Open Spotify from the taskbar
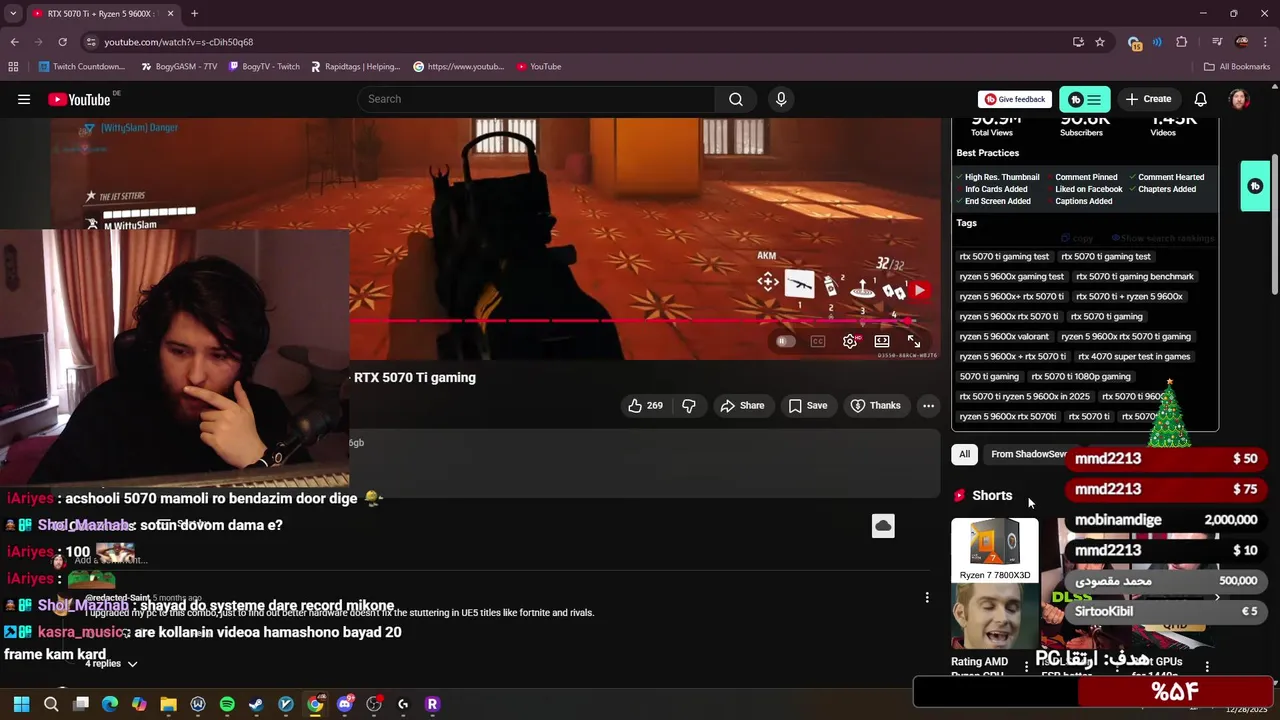The image size is (1280, 720). (x=227, y=704)
